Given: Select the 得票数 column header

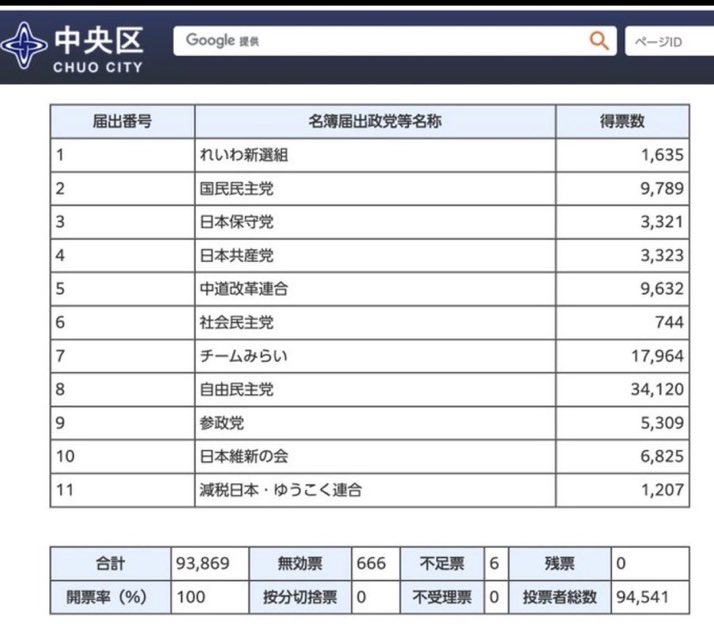Looking at the screenshot, I should tap(623, 121).
